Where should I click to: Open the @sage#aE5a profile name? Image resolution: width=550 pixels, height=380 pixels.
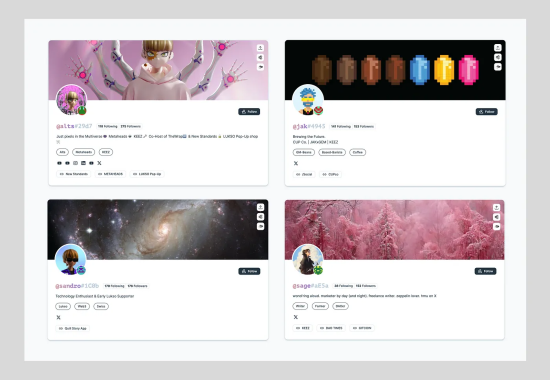[x=310, y=286]
